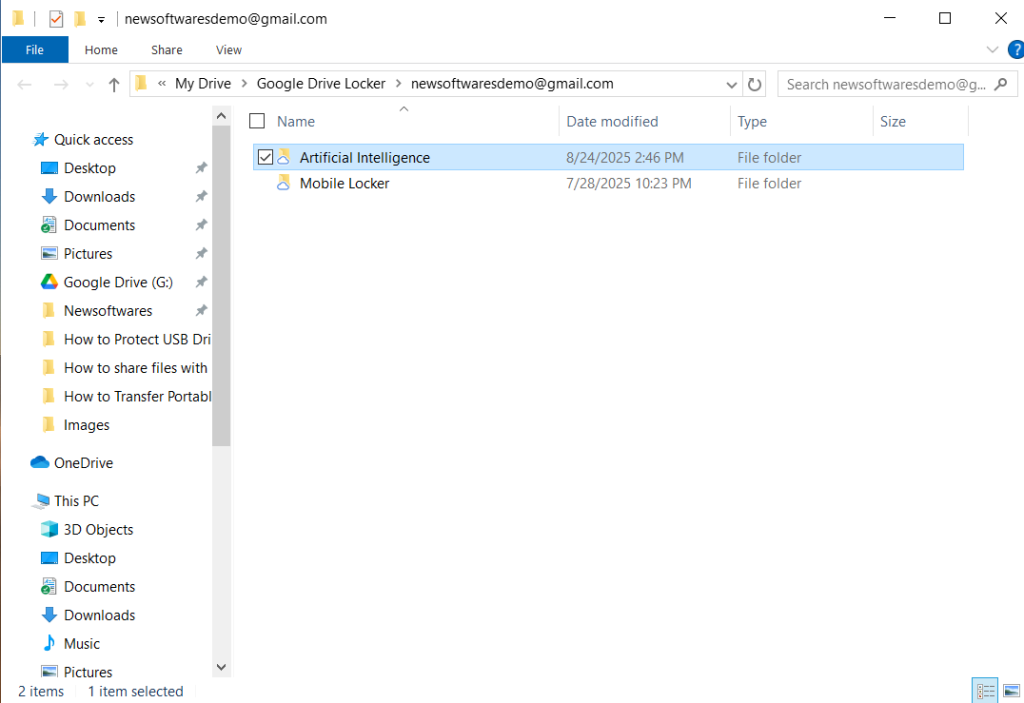Open the address bar history dropdown

(731, 84)
